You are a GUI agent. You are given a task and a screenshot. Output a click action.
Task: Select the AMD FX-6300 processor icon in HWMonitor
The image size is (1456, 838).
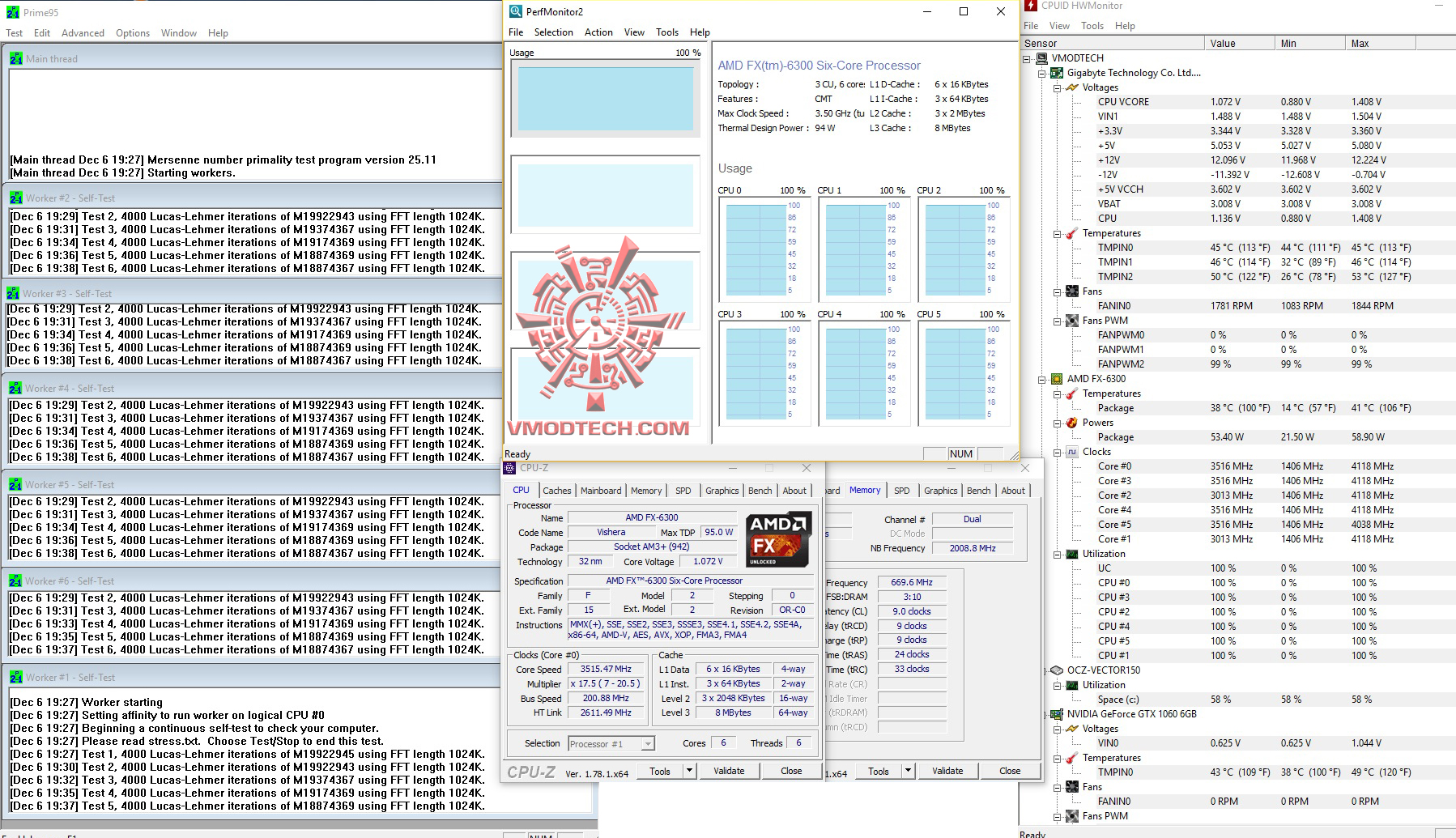pyautogui.click(x=1057, y=379)
